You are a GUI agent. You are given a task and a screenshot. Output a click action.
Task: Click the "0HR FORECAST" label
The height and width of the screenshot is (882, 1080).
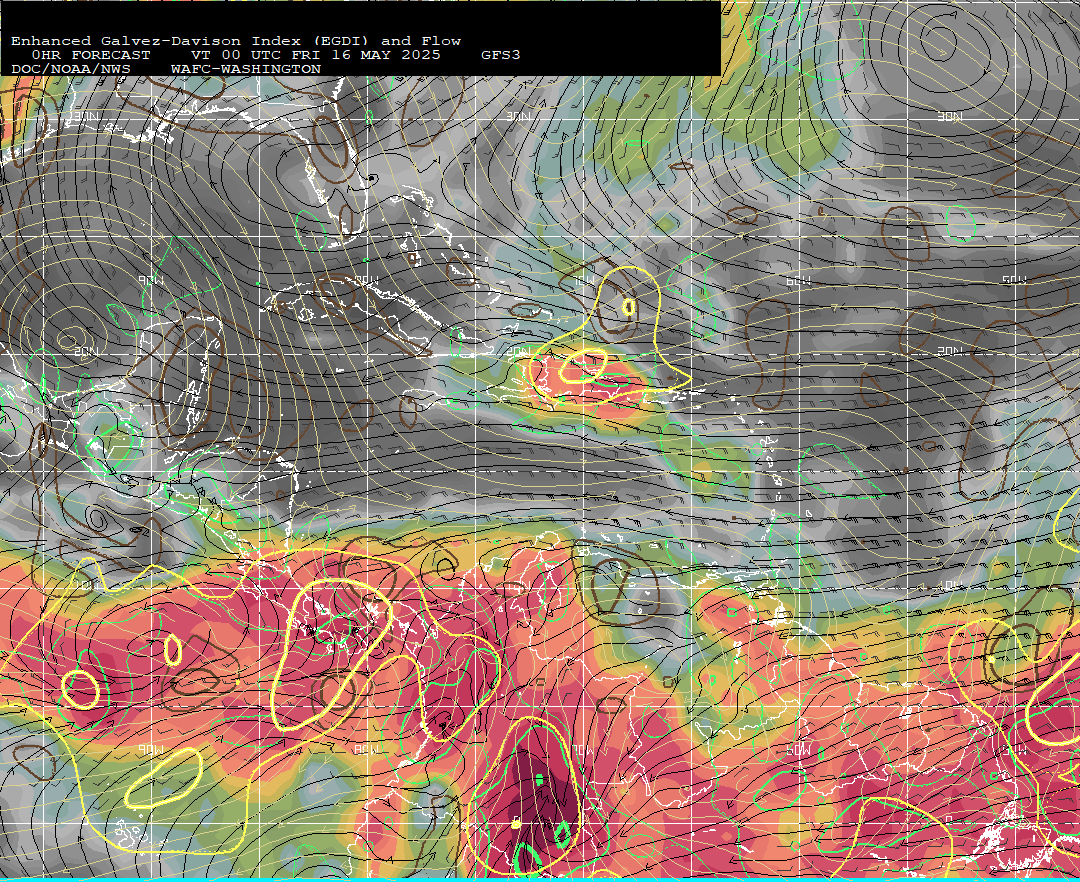tap(91, 55)
